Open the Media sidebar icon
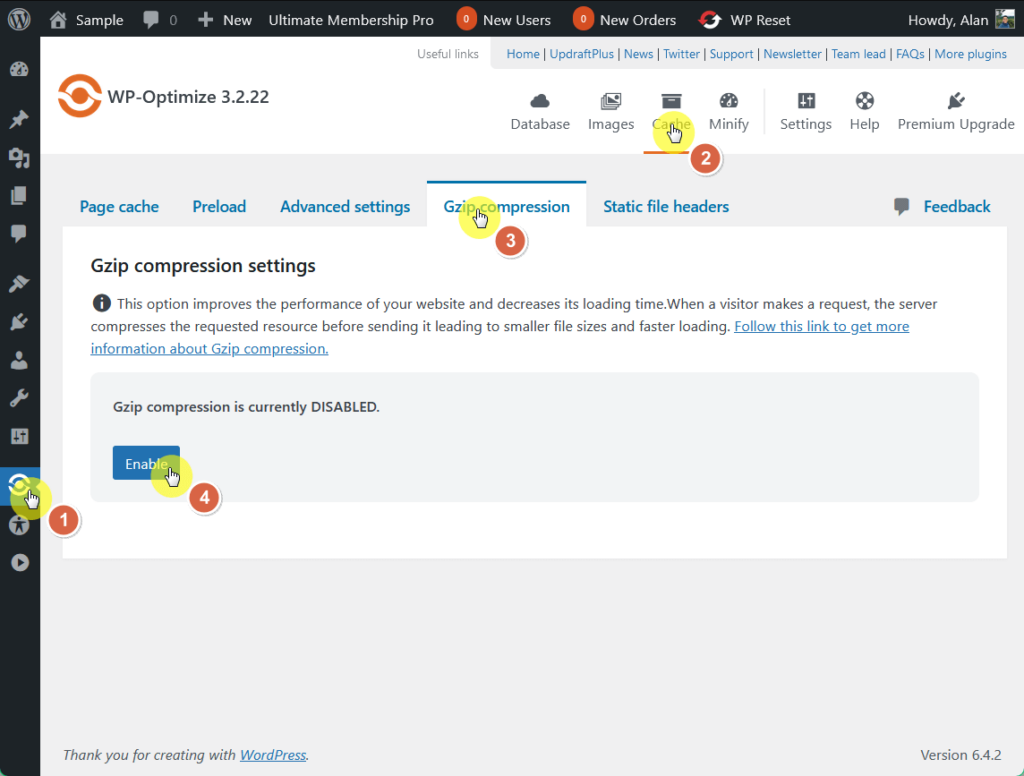 pyautogui.click(x=20, y=157)
